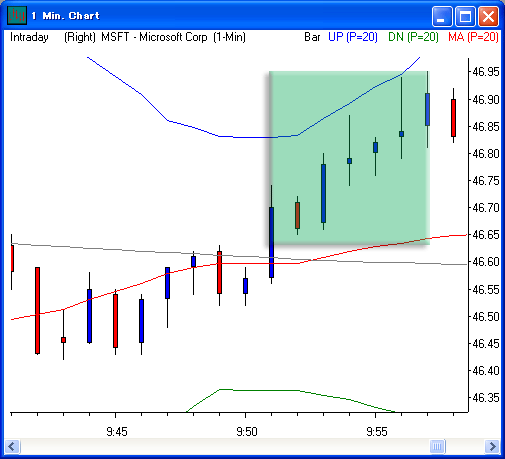Click the 46.65 price axis label

(x=486, y=235)
